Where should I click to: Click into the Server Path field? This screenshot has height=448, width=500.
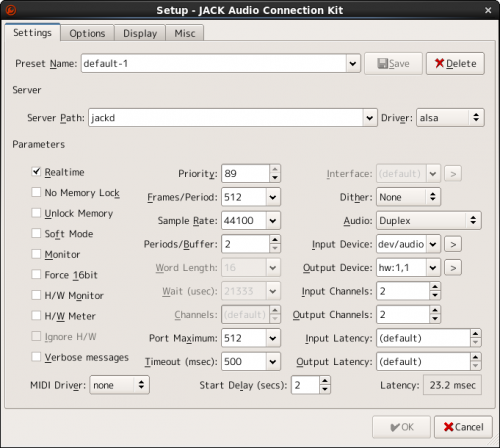point(226,118)
